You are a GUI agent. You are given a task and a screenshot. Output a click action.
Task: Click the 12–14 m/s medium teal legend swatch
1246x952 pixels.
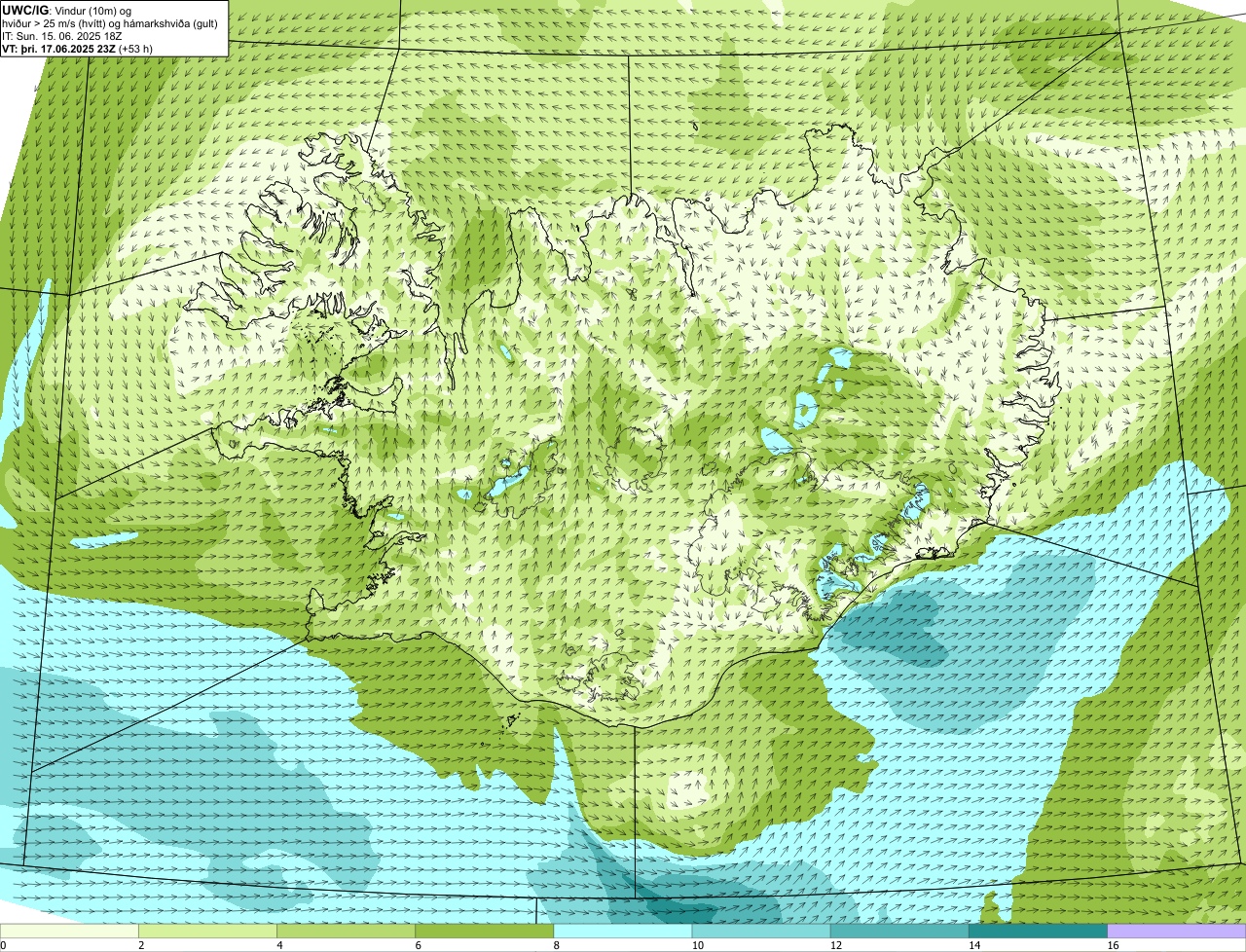click(x=900, y=931)
